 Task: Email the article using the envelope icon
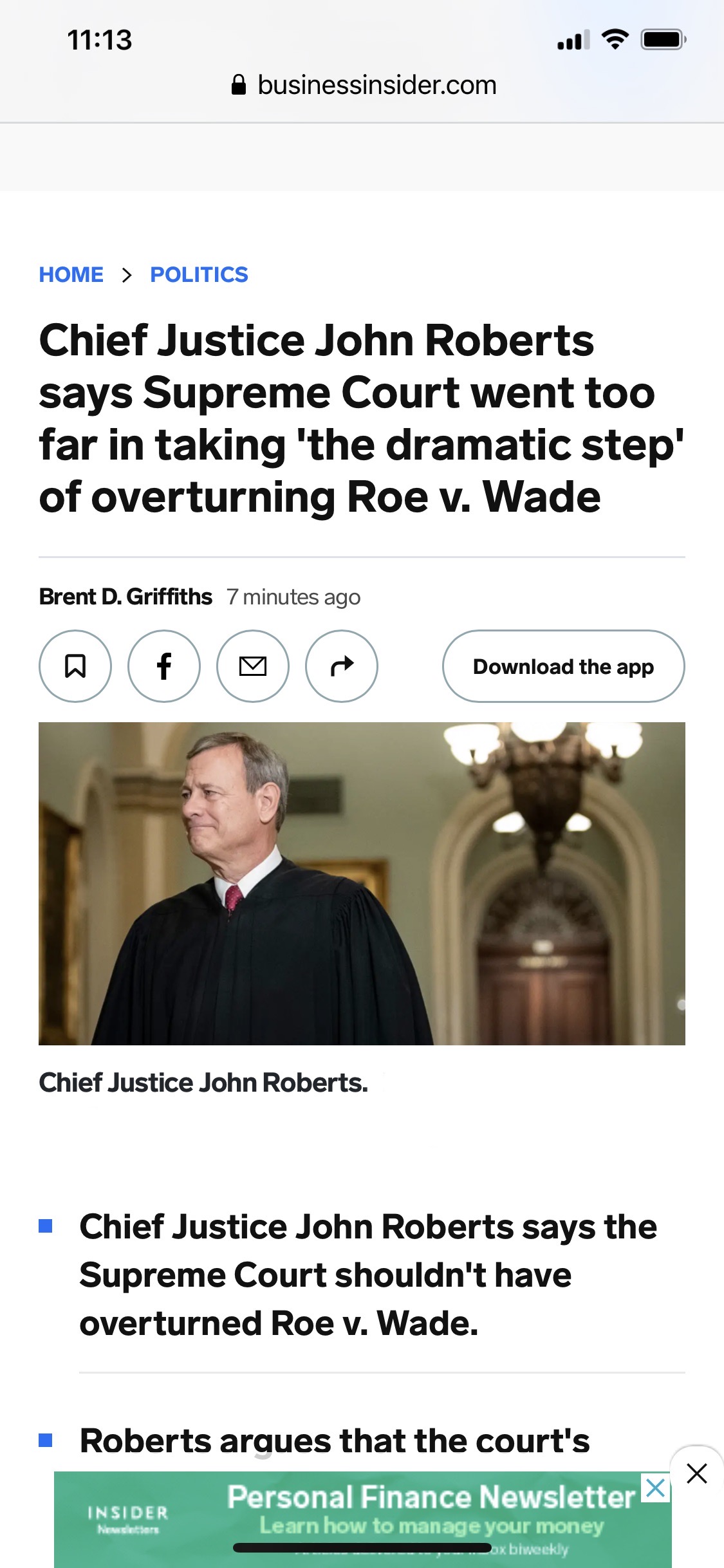click(x=253, y=666)
